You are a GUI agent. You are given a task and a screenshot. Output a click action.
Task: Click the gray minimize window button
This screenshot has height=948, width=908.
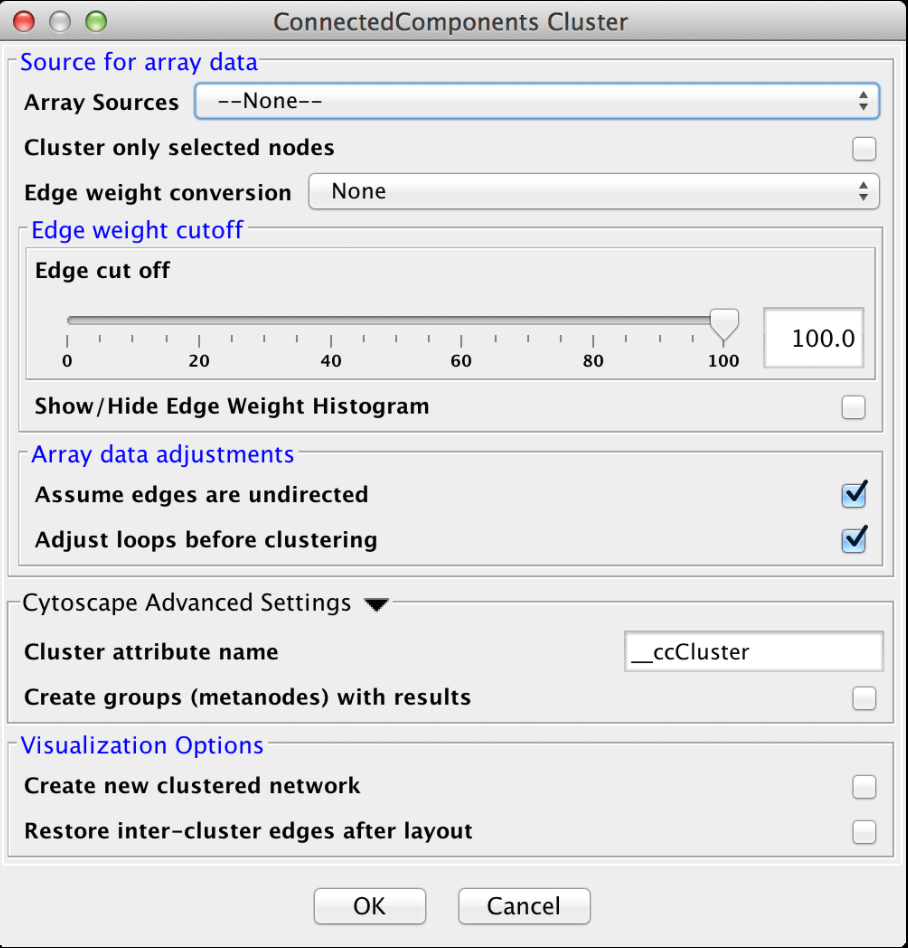tap(60, 21)
